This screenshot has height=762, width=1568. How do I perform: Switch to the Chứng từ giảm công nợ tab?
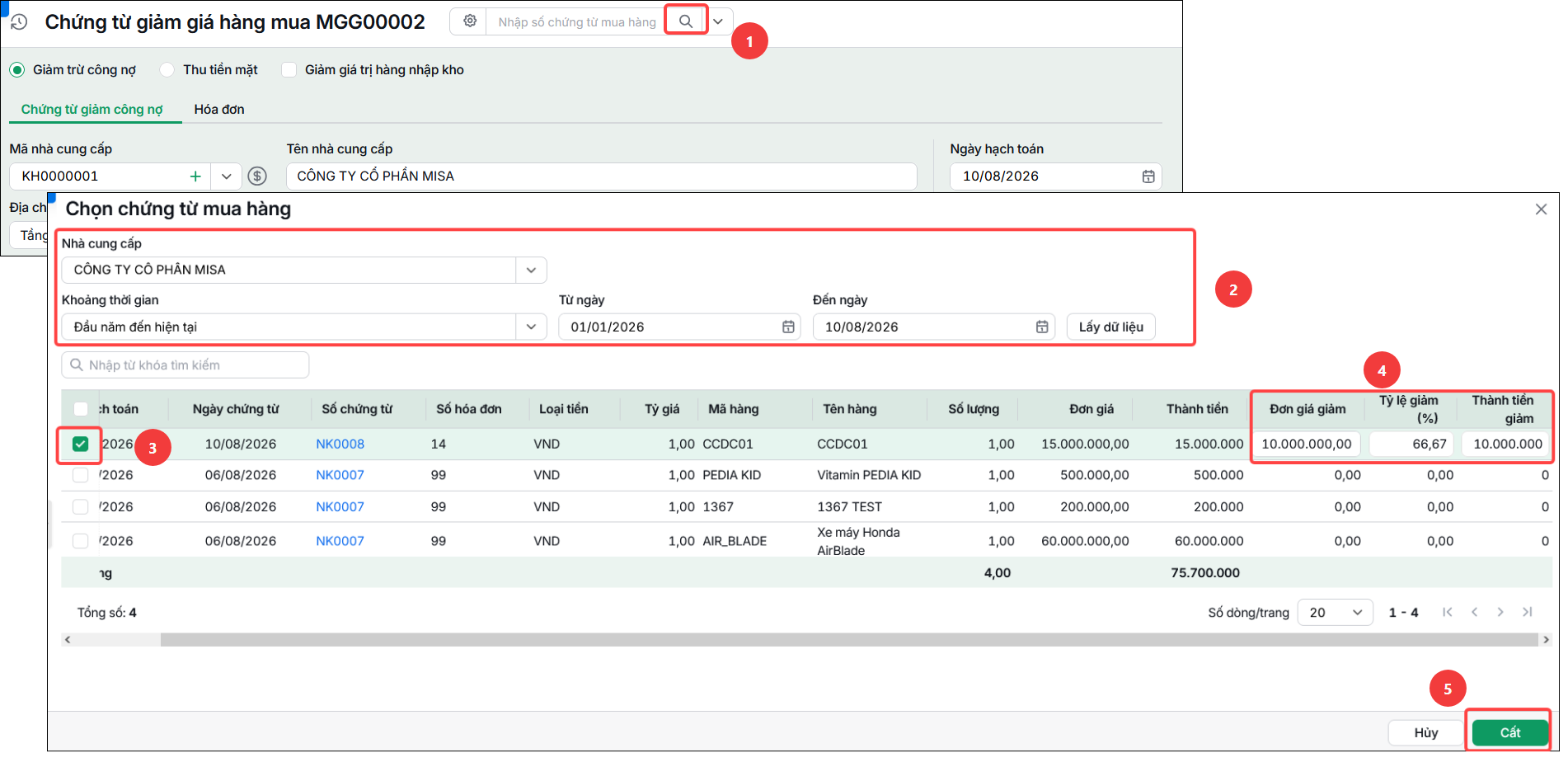click(92, 110)
